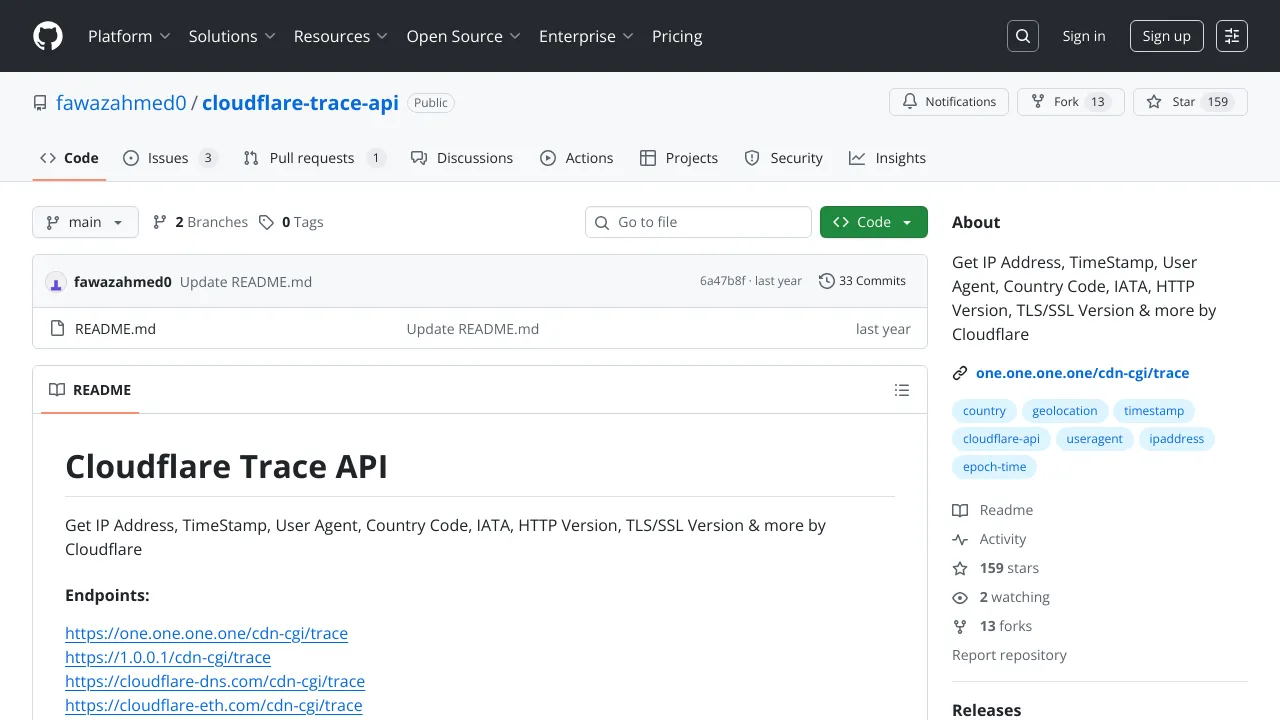Click the search magnifier icon in header
This screenshot has height=720, width=1280.
[1023, 36]
